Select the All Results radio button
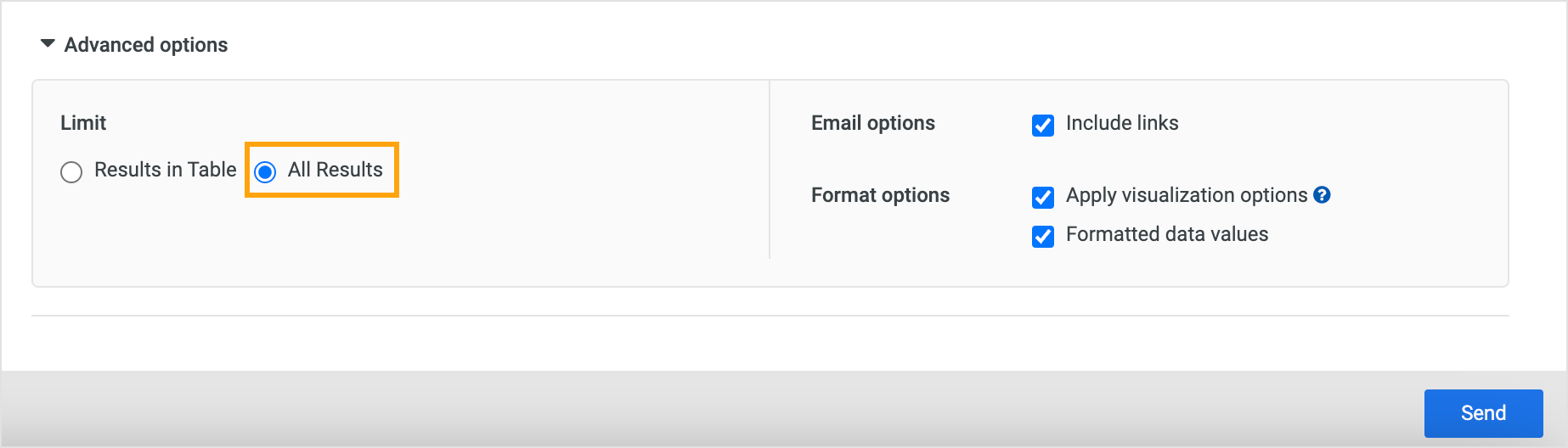The image size is (1568, 448). pos(265,172)
